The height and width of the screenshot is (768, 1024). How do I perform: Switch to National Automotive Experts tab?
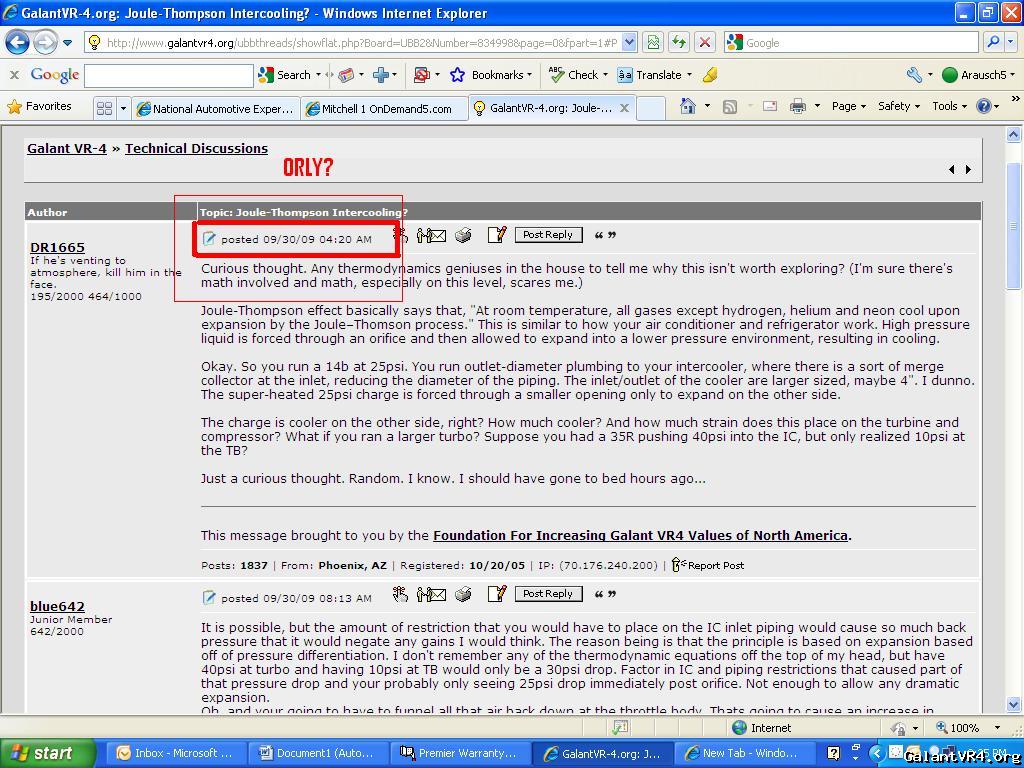coord(215,108)
